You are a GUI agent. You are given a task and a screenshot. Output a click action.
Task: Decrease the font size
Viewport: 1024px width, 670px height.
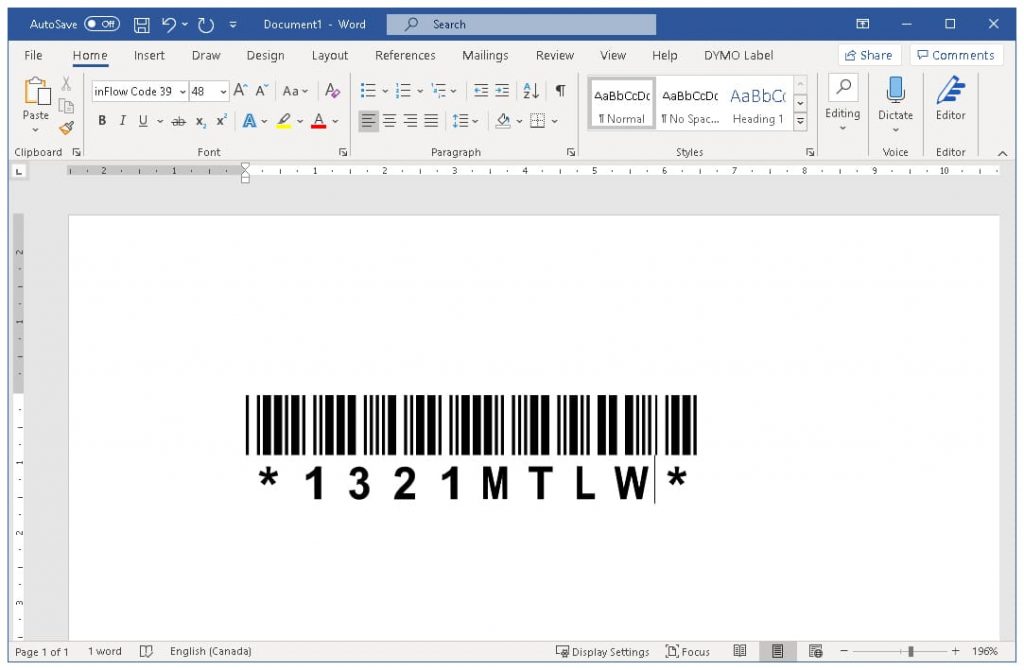262,90
